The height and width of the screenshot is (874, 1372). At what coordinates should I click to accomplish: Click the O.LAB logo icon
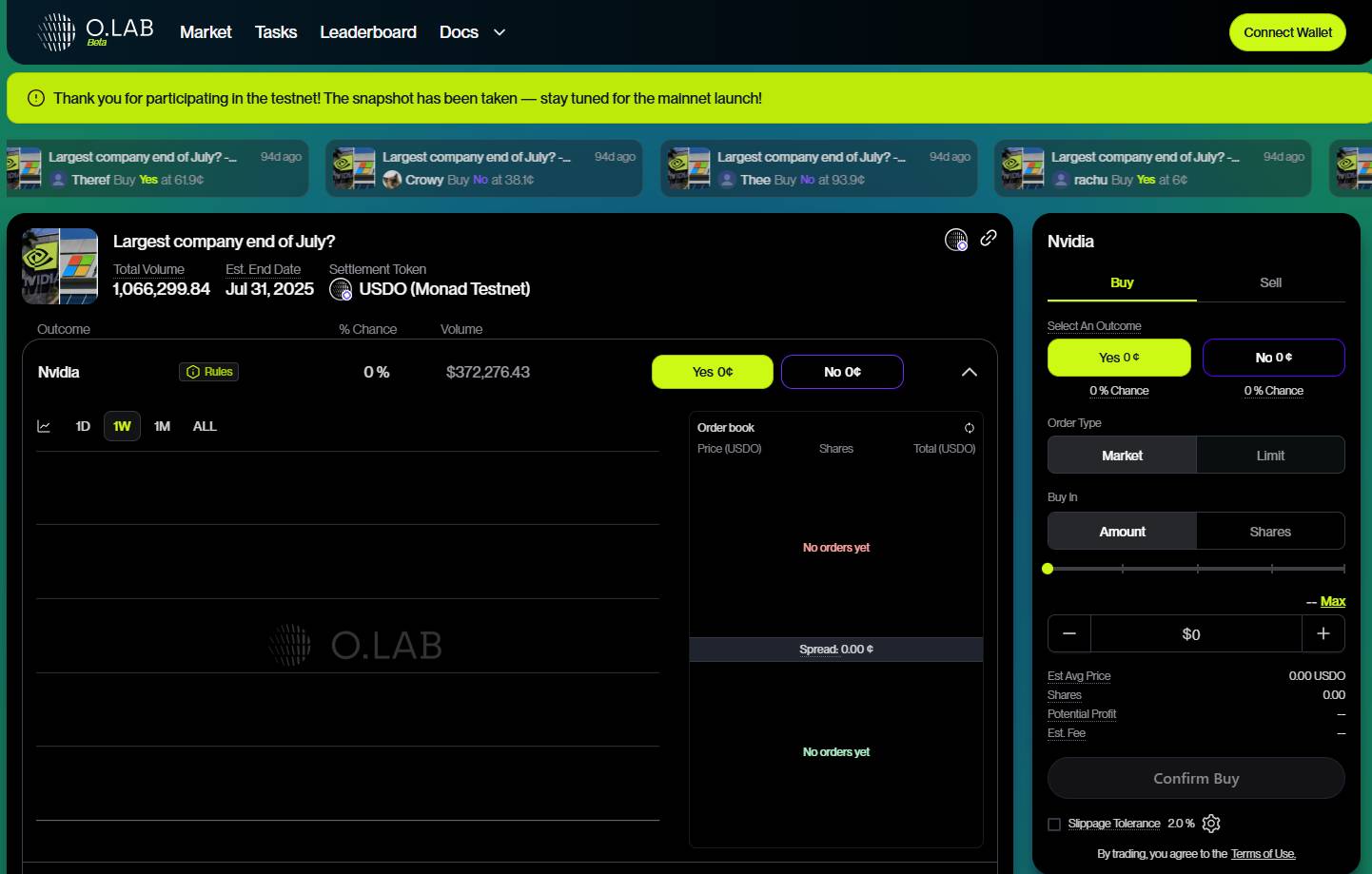click(56, 32)
